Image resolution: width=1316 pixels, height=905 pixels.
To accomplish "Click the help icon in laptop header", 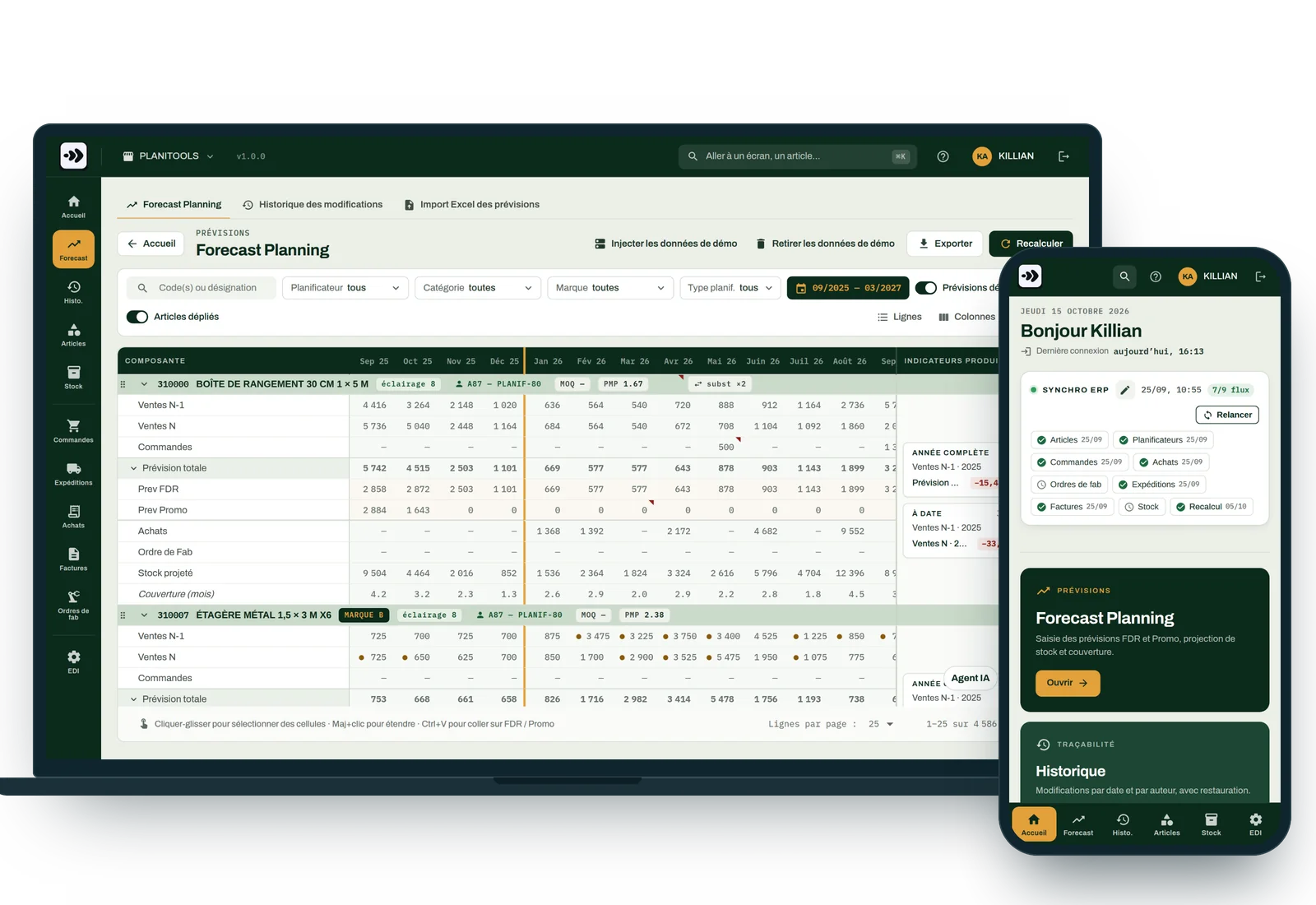I will point(943,156).
